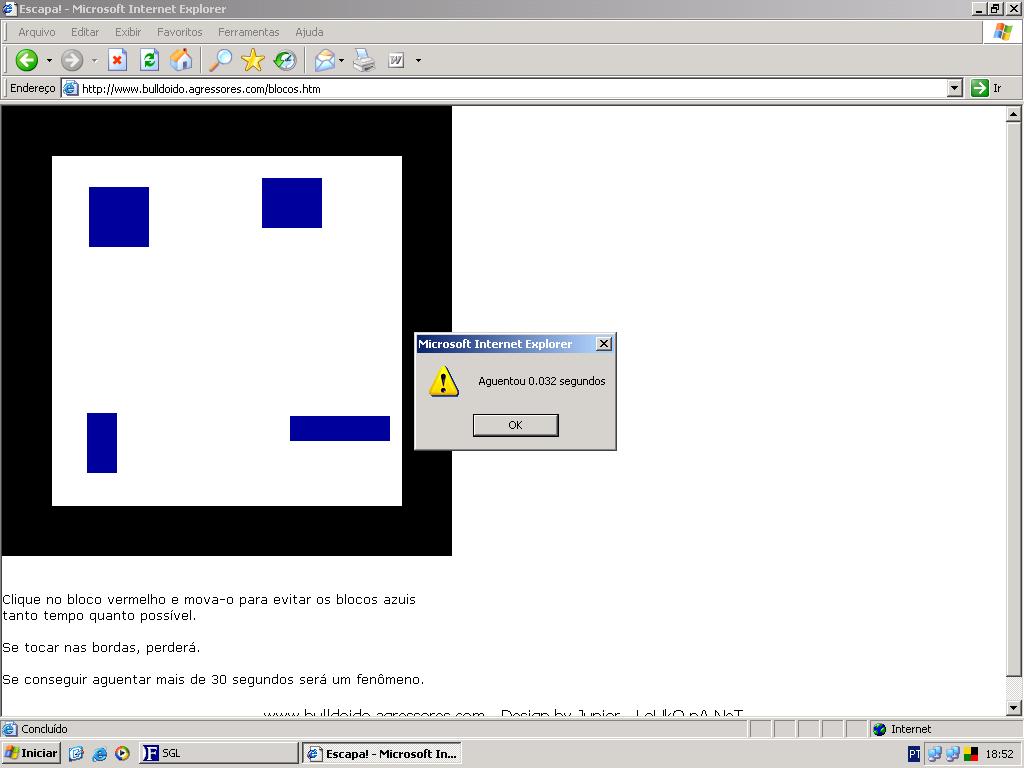
Task: Close the Microsoft Internet Explorer alert dialog
Action: coord(604,344)
